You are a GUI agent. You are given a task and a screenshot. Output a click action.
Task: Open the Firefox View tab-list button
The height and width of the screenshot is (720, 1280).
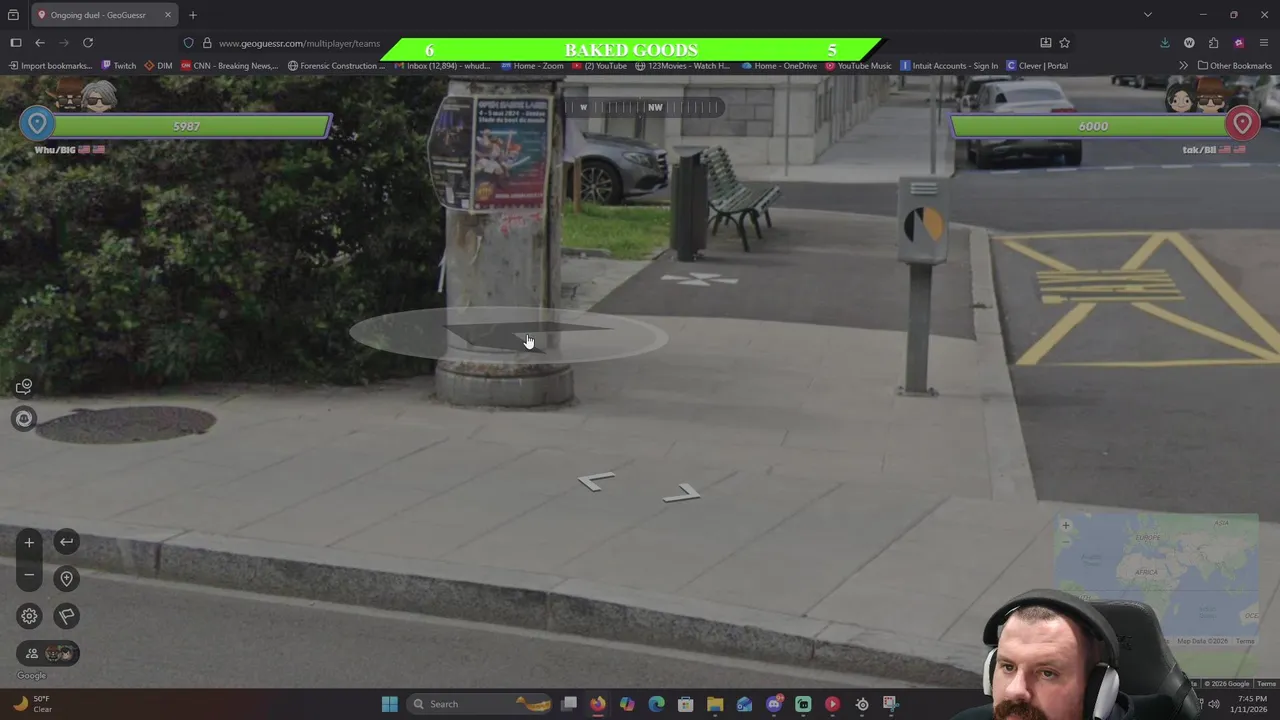(x=13, y=15)
